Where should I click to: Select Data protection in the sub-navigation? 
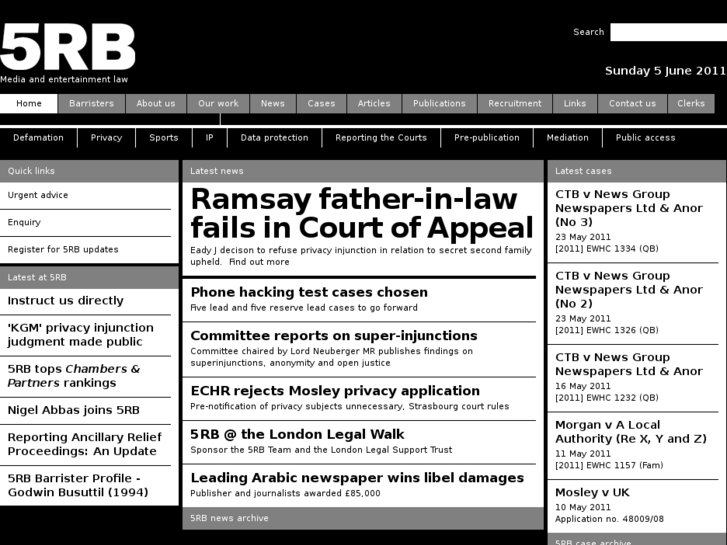click(274, 138)
